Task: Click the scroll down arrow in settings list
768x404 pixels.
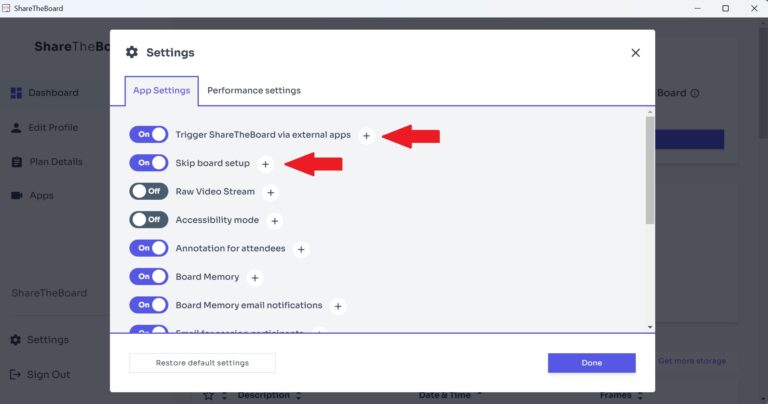Action: coord(650,327)
